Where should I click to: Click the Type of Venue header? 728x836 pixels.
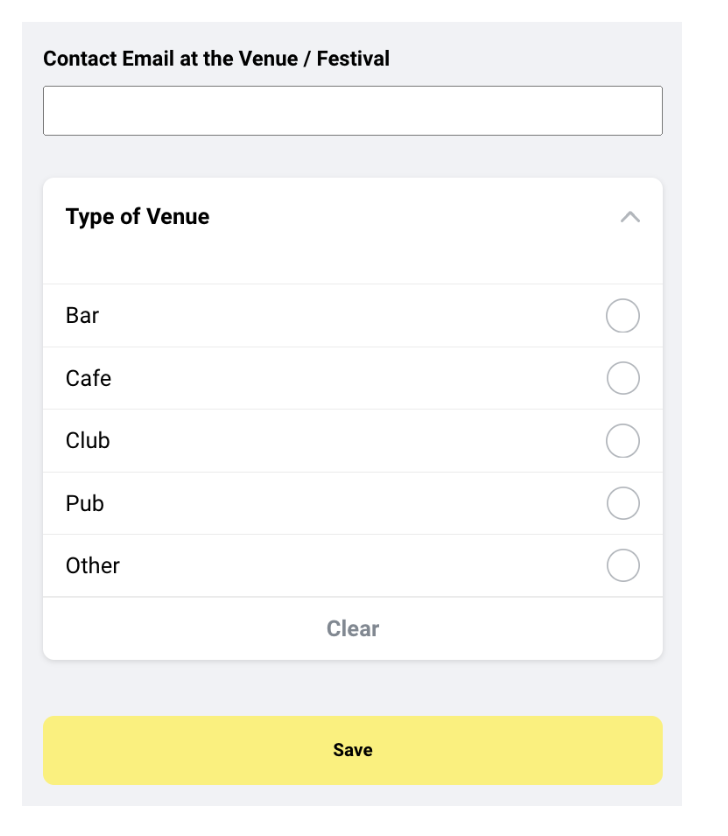coord(137,216)
